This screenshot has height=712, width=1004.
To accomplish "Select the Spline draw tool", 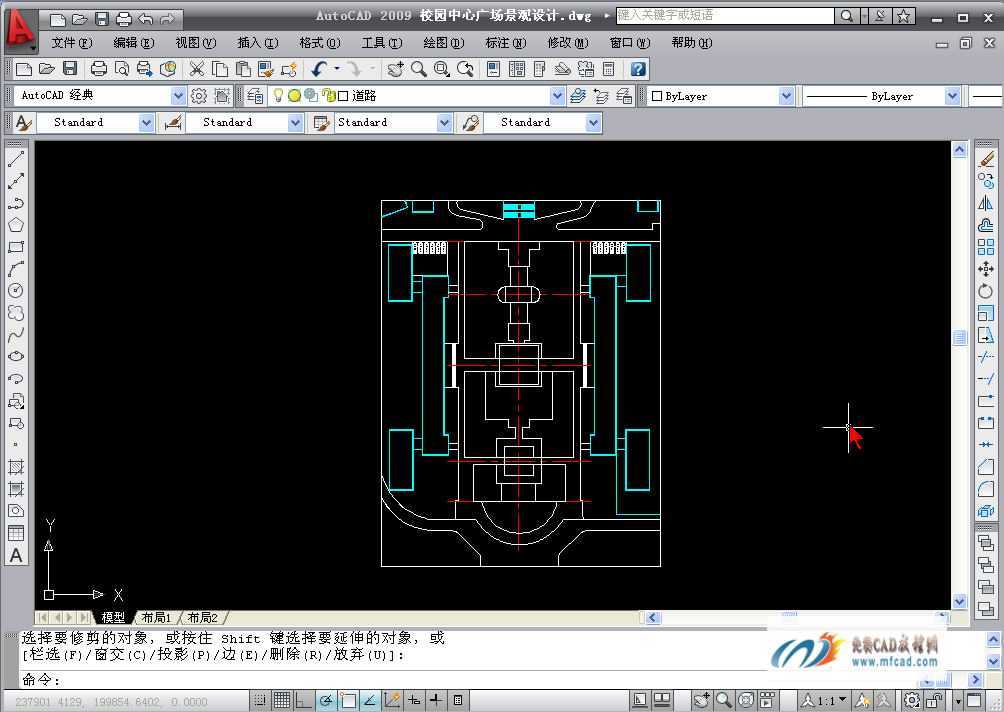I will pyautogui.click(x=16, y=334).
